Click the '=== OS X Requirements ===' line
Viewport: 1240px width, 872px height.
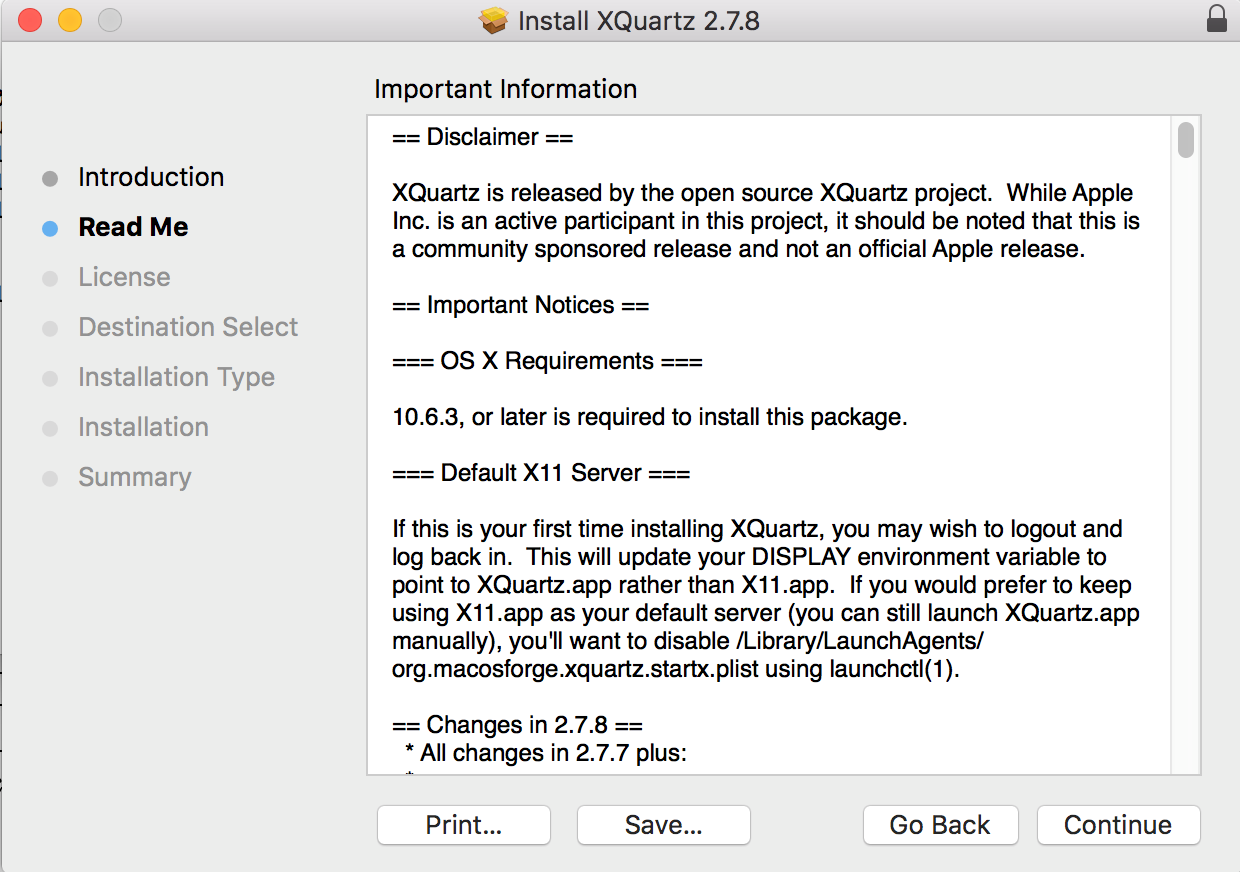(547, 361)
